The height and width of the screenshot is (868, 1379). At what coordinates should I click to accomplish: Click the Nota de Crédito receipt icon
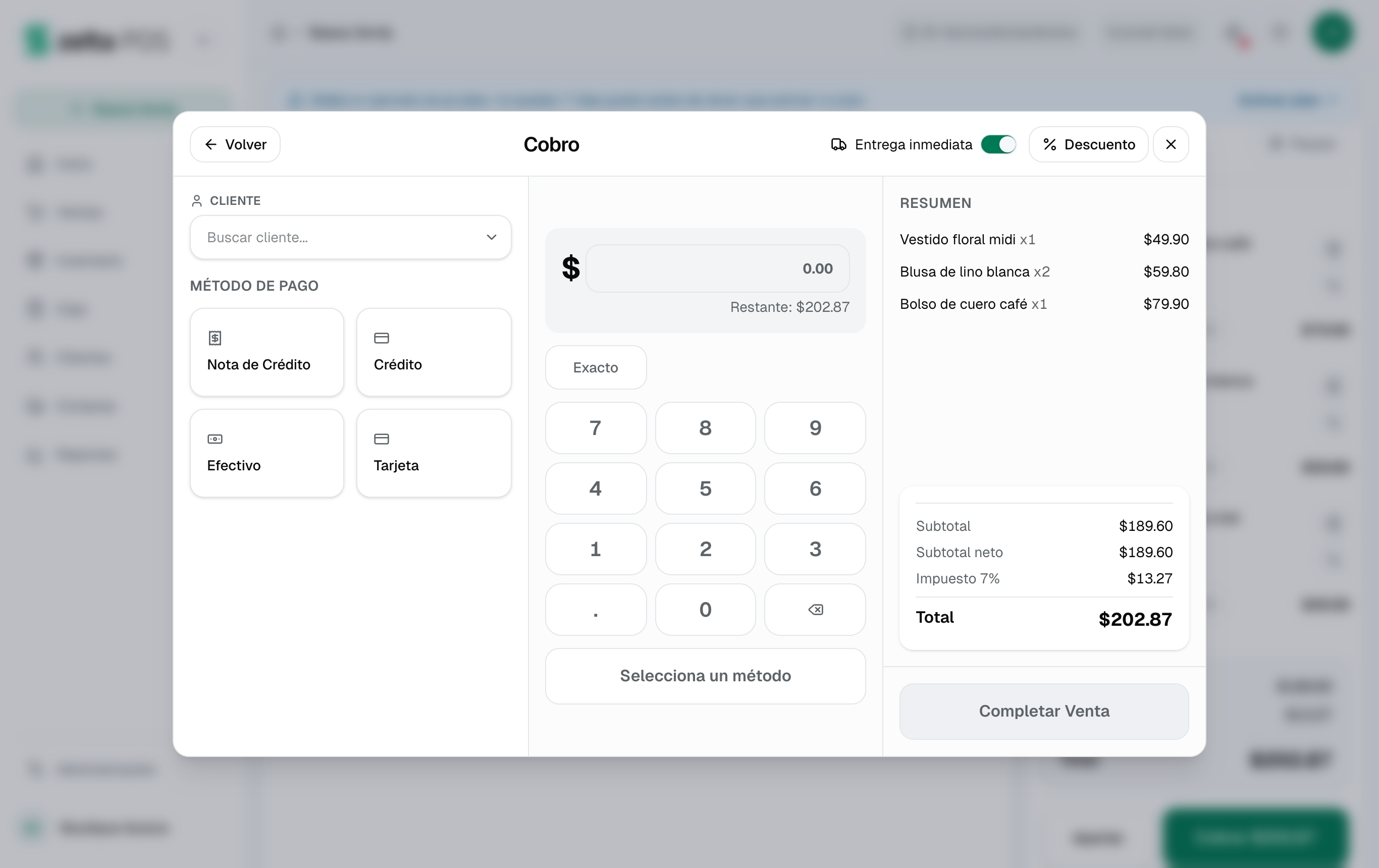215,338
